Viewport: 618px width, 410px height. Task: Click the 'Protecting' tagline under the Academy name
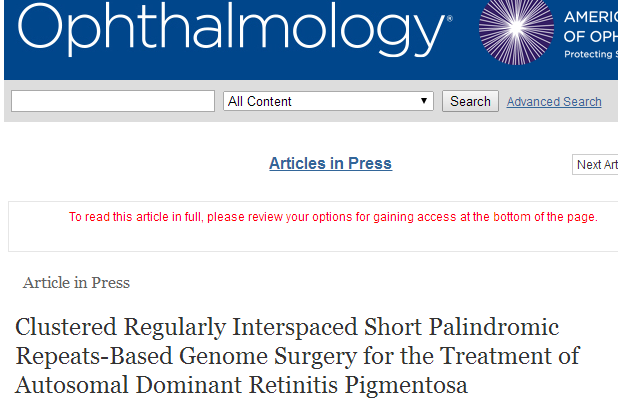click(x=591, y=54)
